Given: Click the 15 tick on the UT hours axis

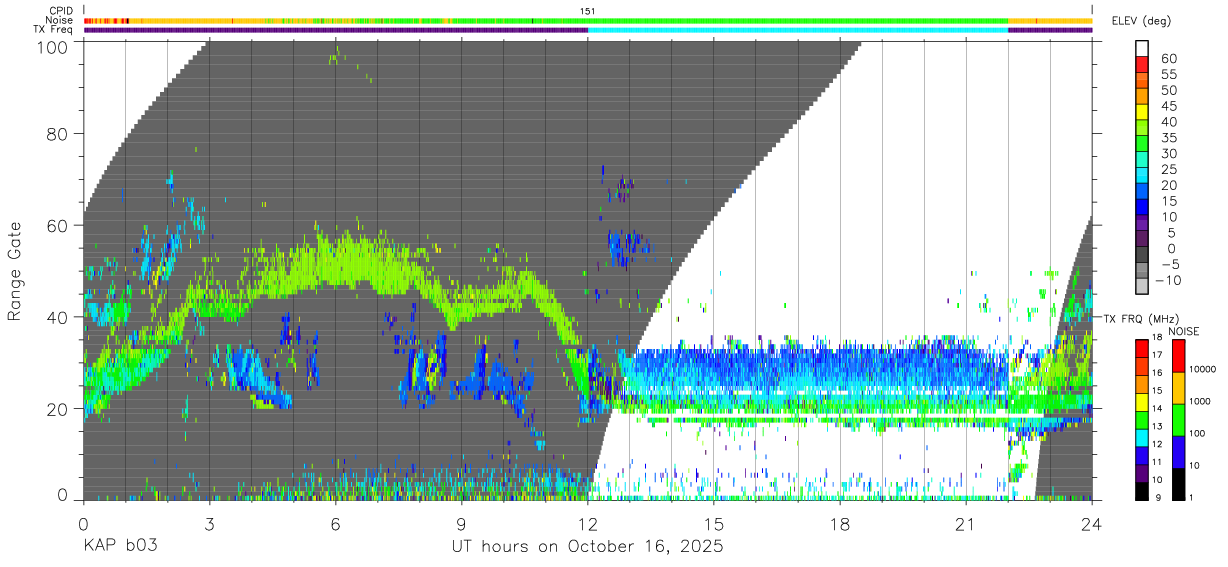Looking at the screenshot, I should [714, 523].
